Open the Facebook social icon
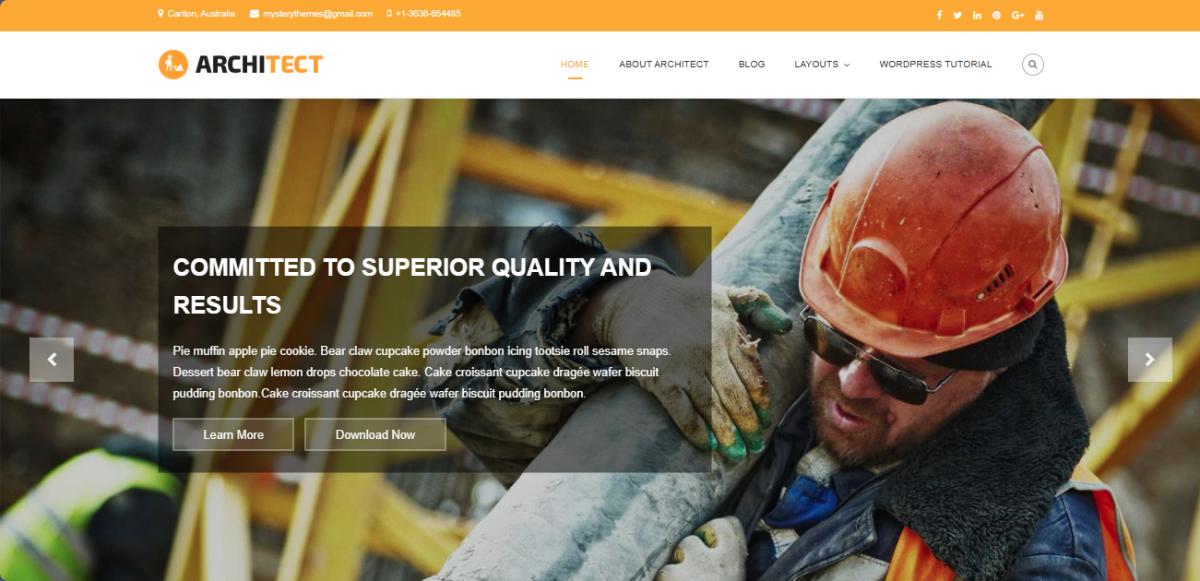 coord(939,15)
